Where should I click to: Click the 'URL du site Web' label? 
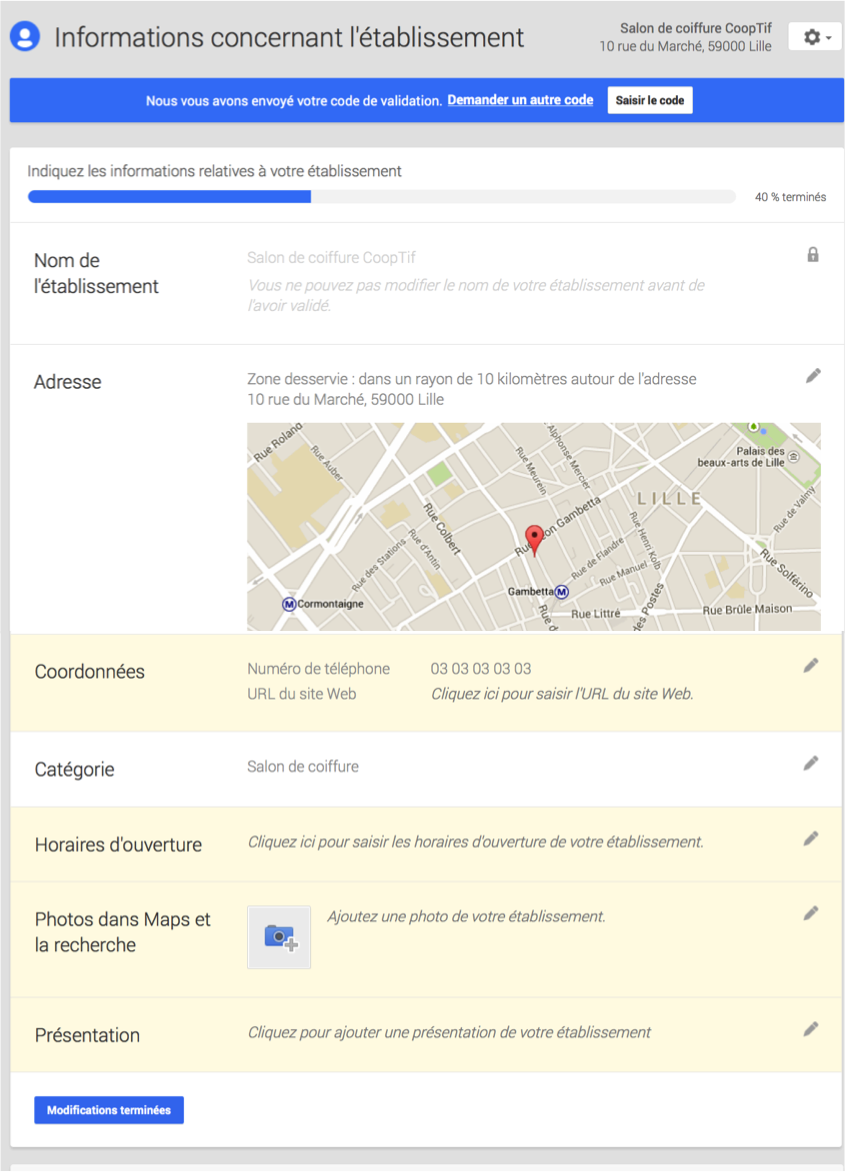(x=302, y=694)
